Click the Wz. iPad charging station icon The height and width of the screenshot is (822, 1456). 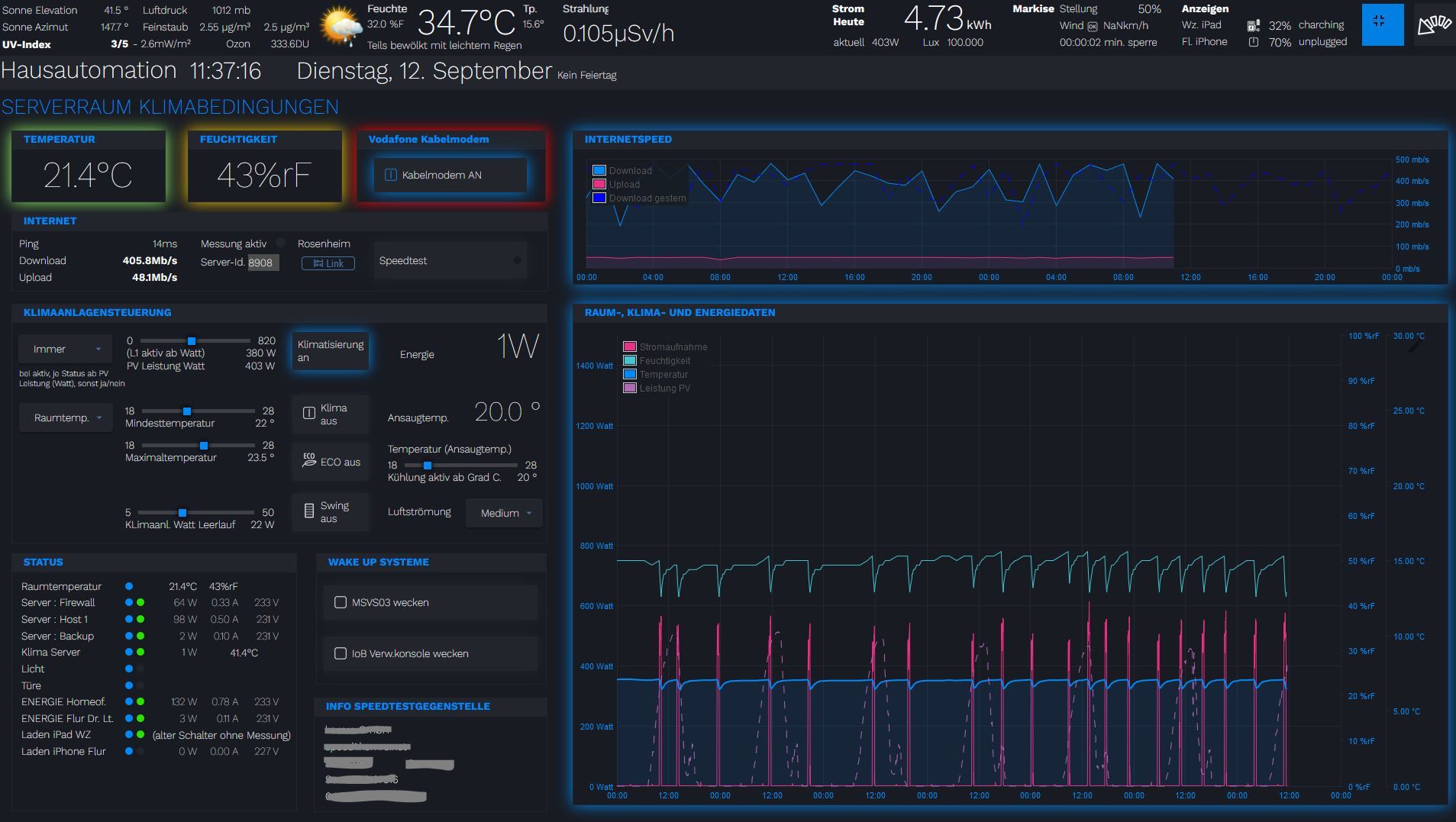(x=1253, y=26)
